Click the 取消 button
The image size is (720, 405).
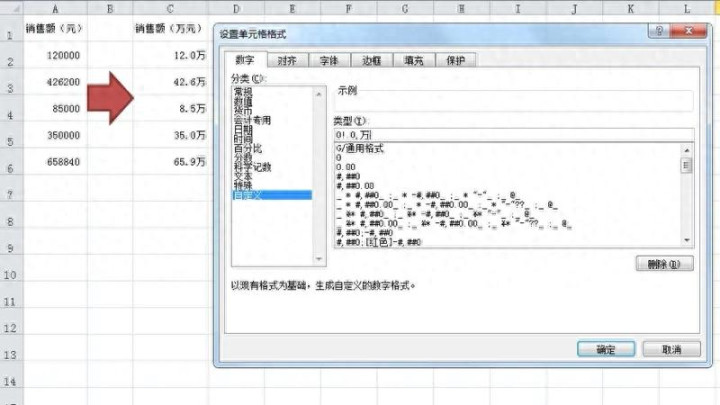[x=671, y=349]
